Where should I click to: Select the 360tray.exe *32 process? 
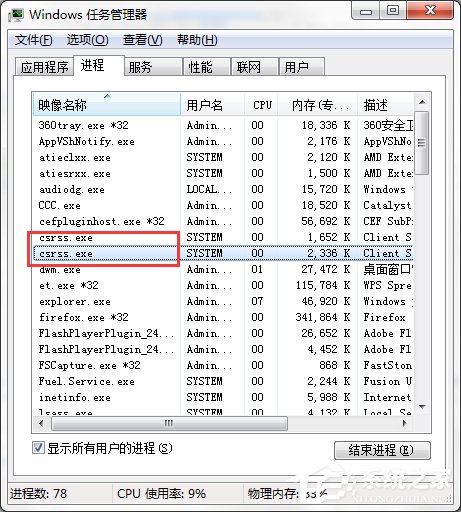coord(223,125)
